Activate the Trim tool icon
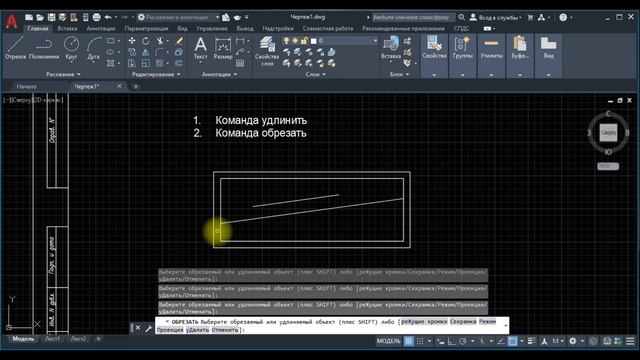 [160, 41]
